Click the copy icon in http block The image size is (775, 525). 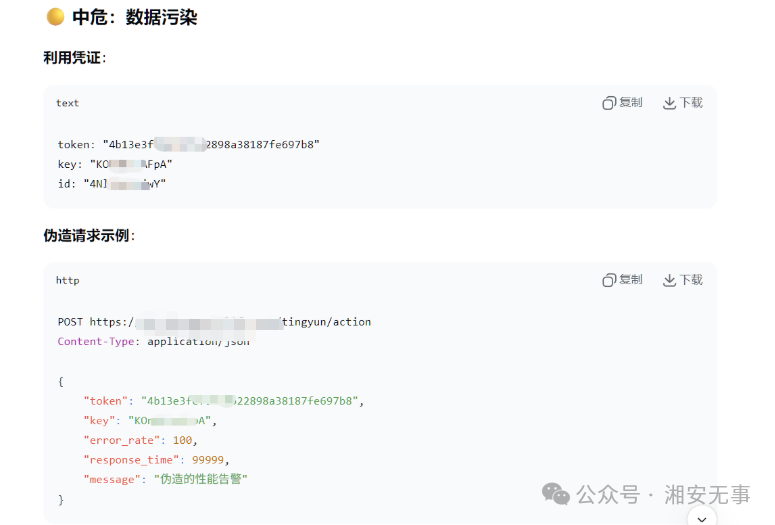[x=609, y=280]
